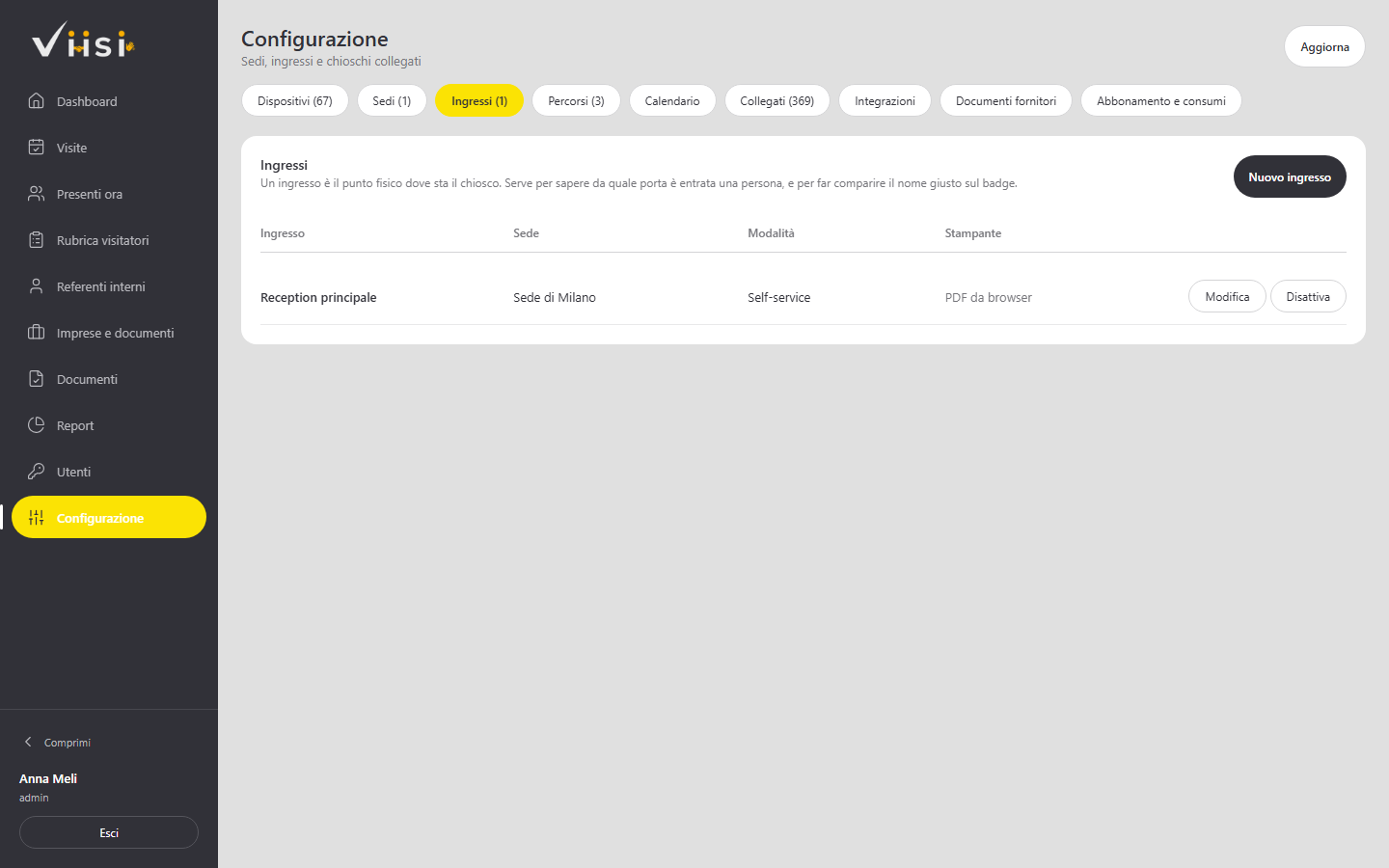Click the Dashboard home icon
Screen dimensions: 1389x868
pos(36,100)
